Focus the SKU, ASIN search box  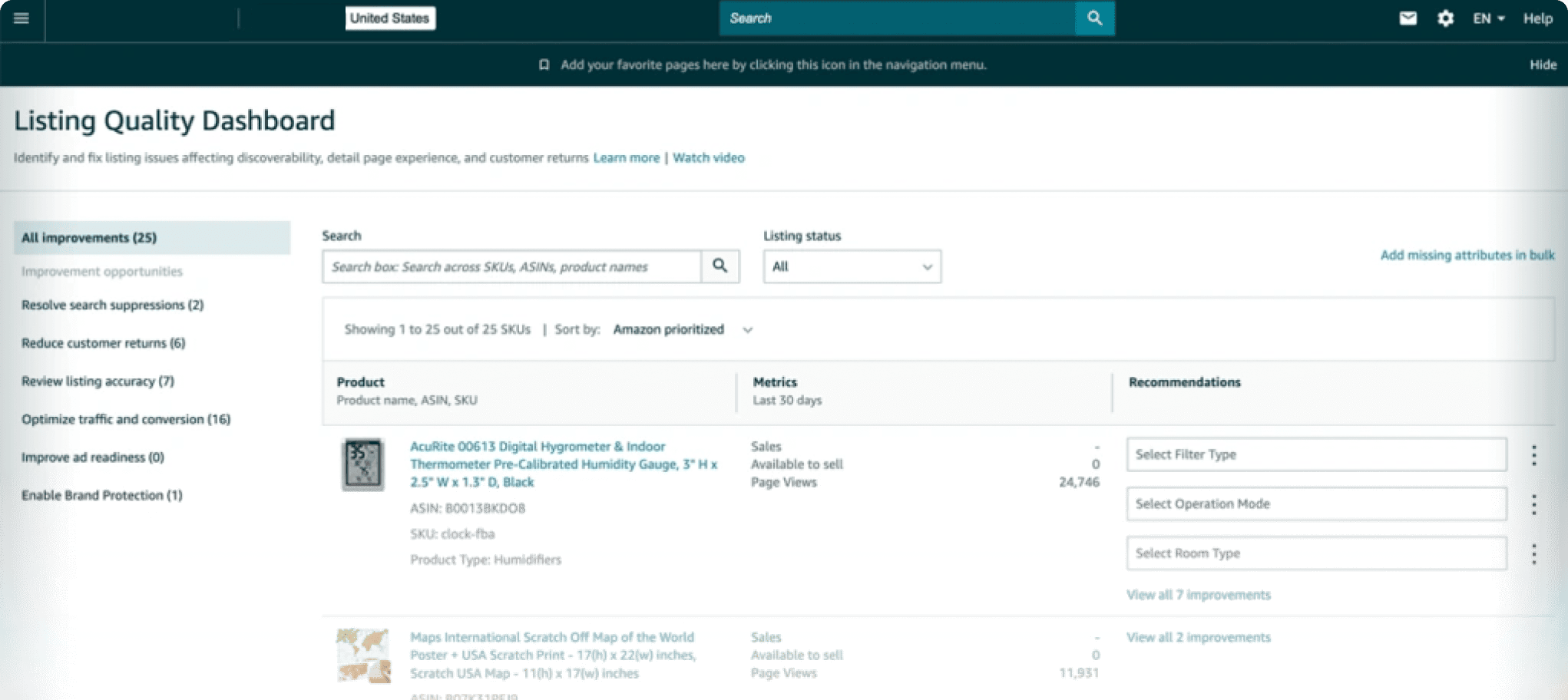click(x=511, y=266)
